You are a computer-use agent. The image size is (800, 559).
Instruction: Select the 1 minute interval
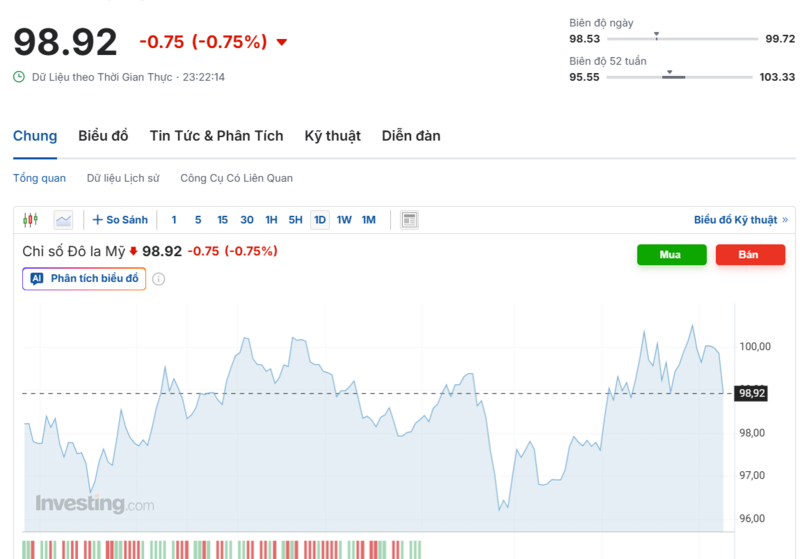174,220
